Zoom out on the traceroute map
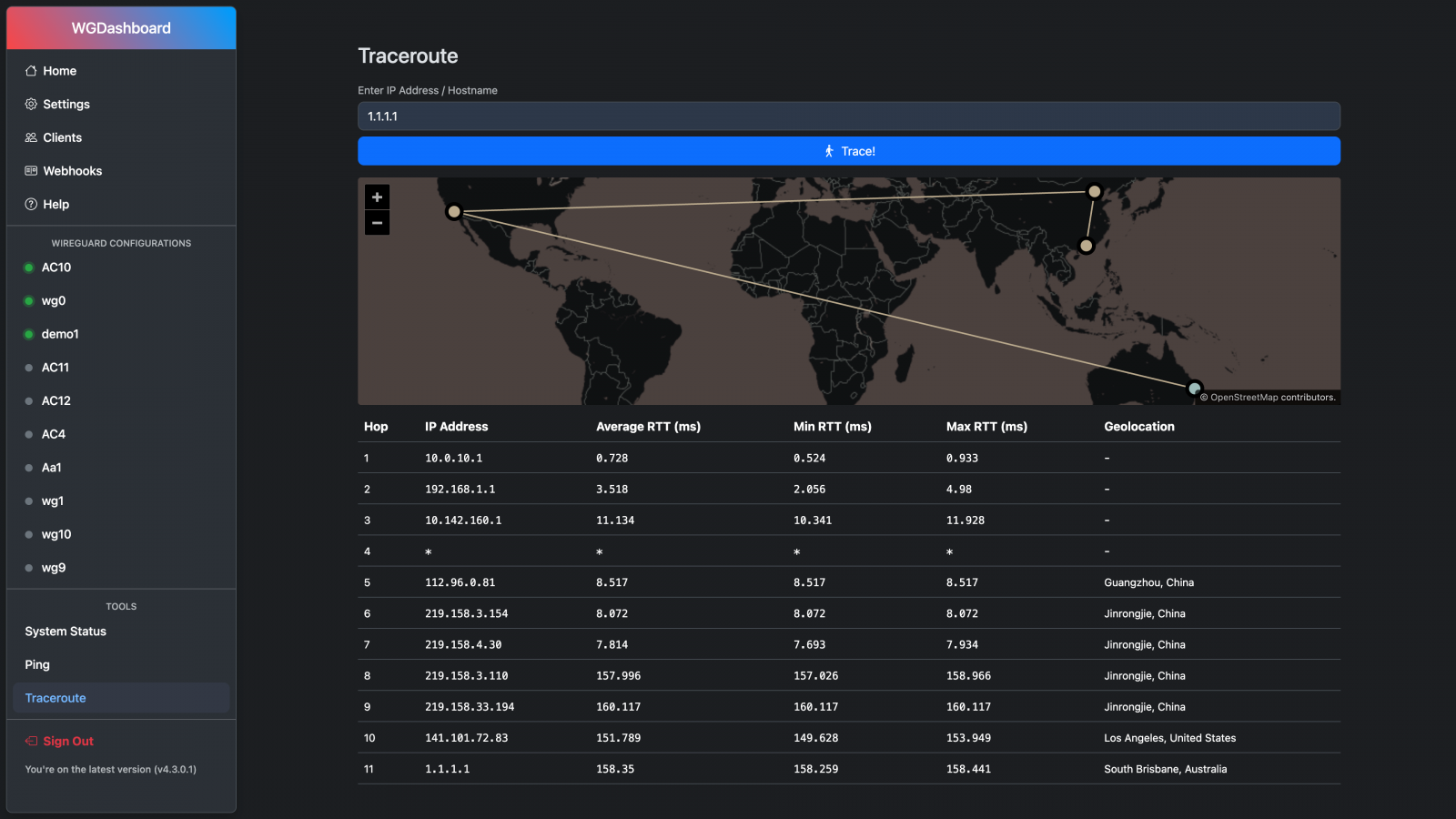1456x819 pixels. 377,223
